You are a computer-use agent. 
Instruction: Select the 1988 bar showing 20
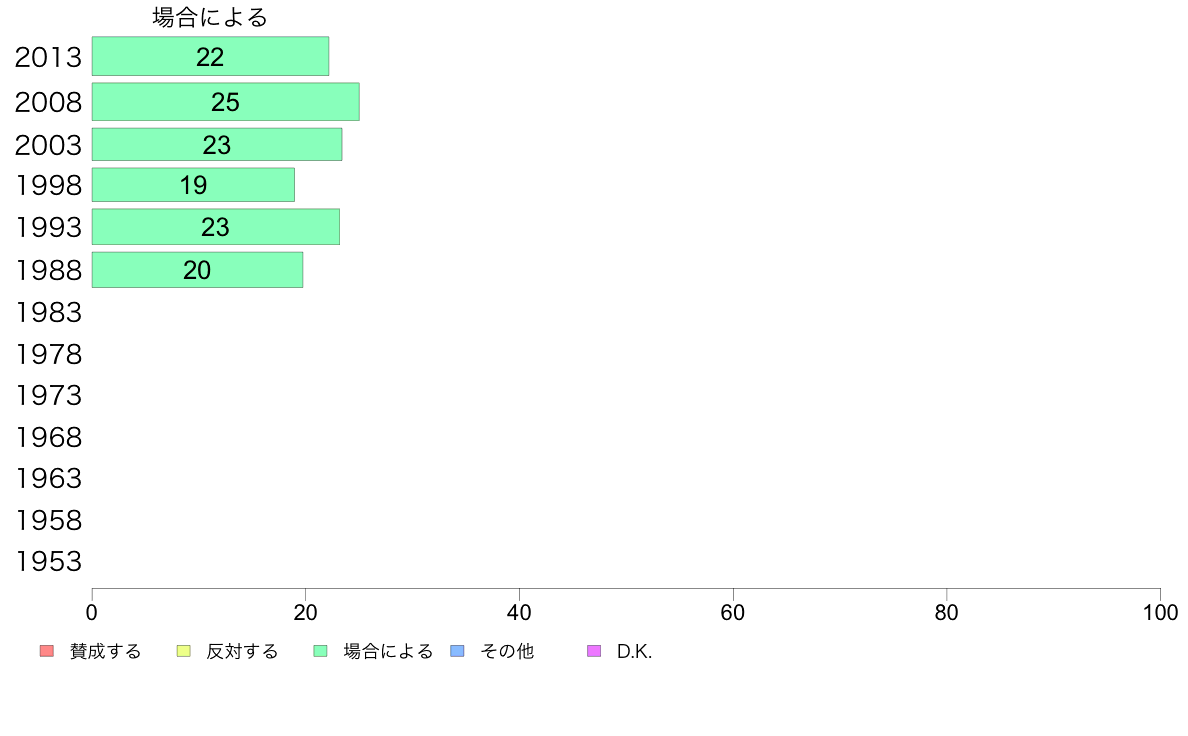[x=198, y=270]
